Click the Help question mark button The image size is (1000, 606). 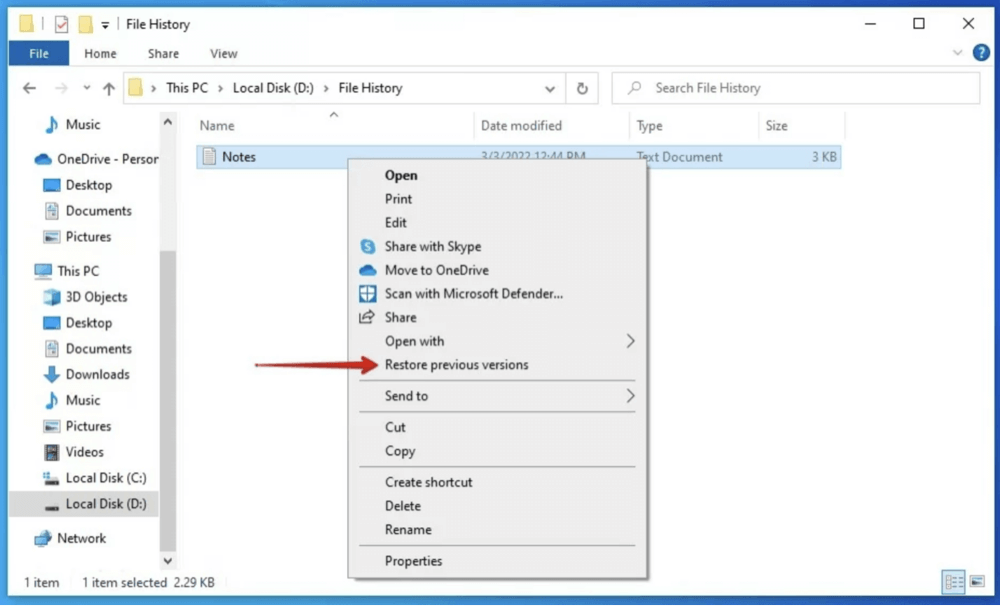980,53
